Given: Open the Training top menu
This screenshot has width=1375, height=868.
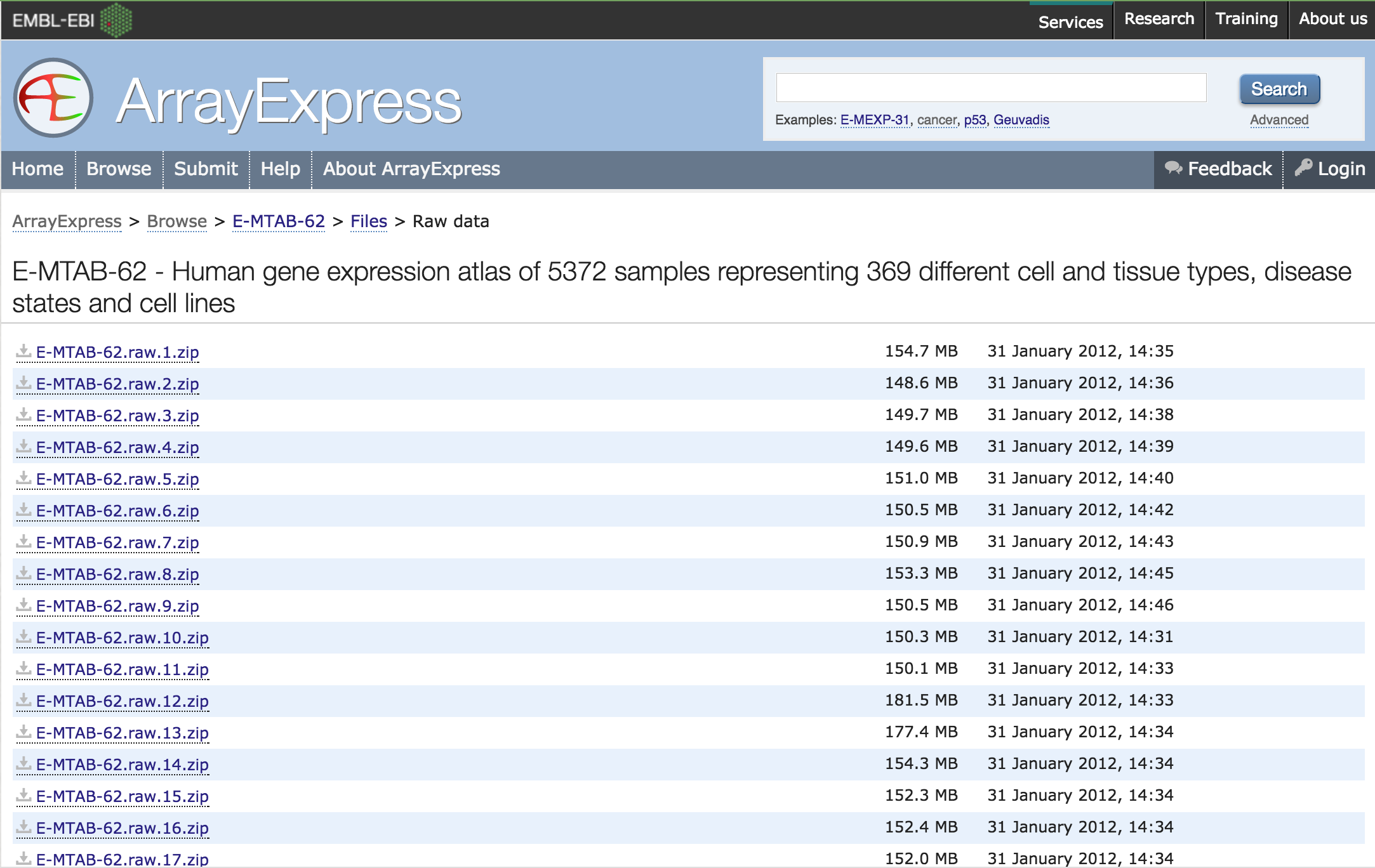Looking at the screenshot, I should 1246,20.
